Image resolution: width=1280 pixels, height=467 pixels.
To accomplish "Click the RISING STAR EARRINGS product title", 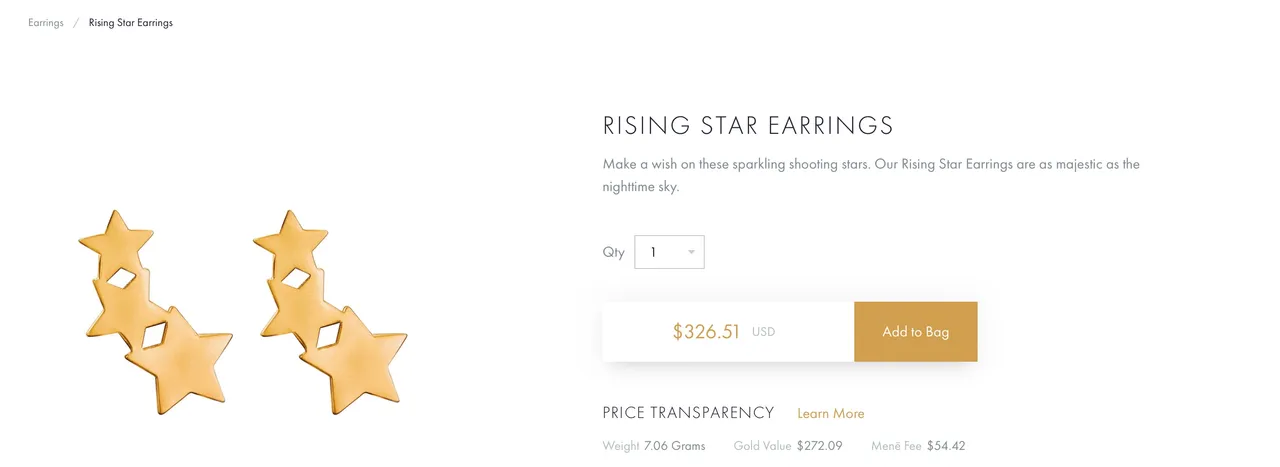I will [x=748, y=126].
